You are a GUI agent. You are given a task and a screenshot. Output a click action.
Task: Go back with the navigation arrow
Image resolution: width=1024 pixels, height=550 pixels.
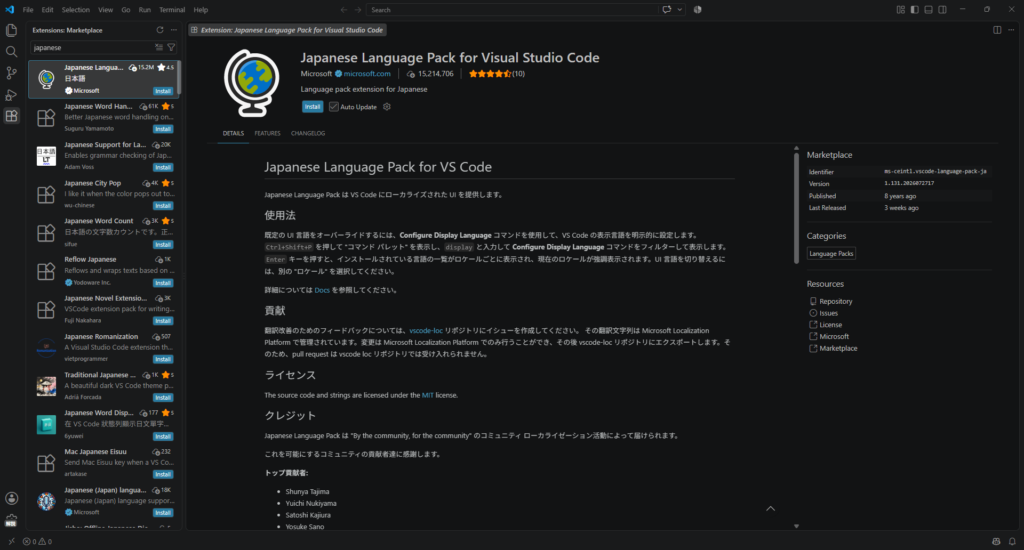[344, 10]
